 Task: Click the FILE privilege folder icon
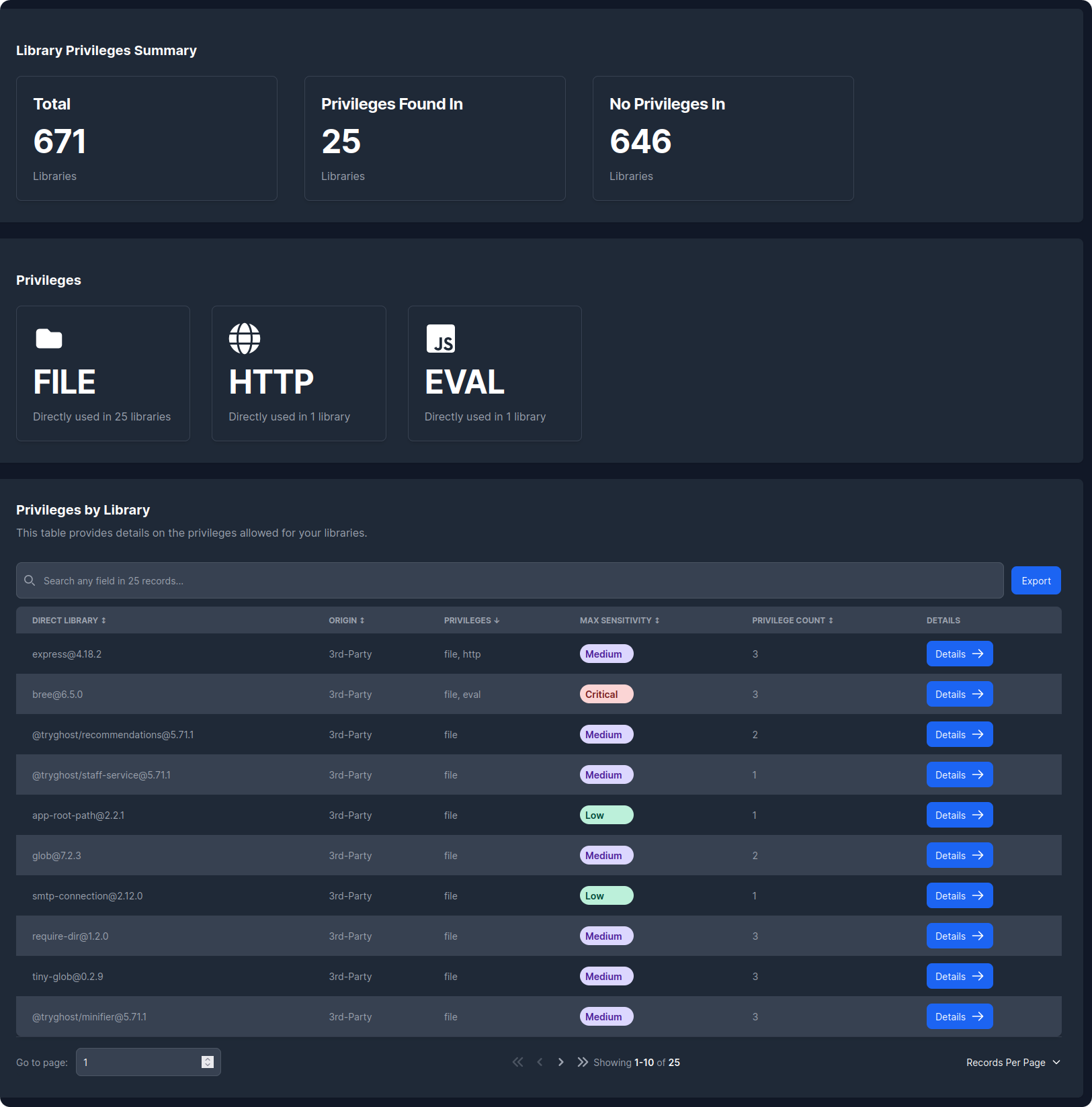[x=49, y=339]
